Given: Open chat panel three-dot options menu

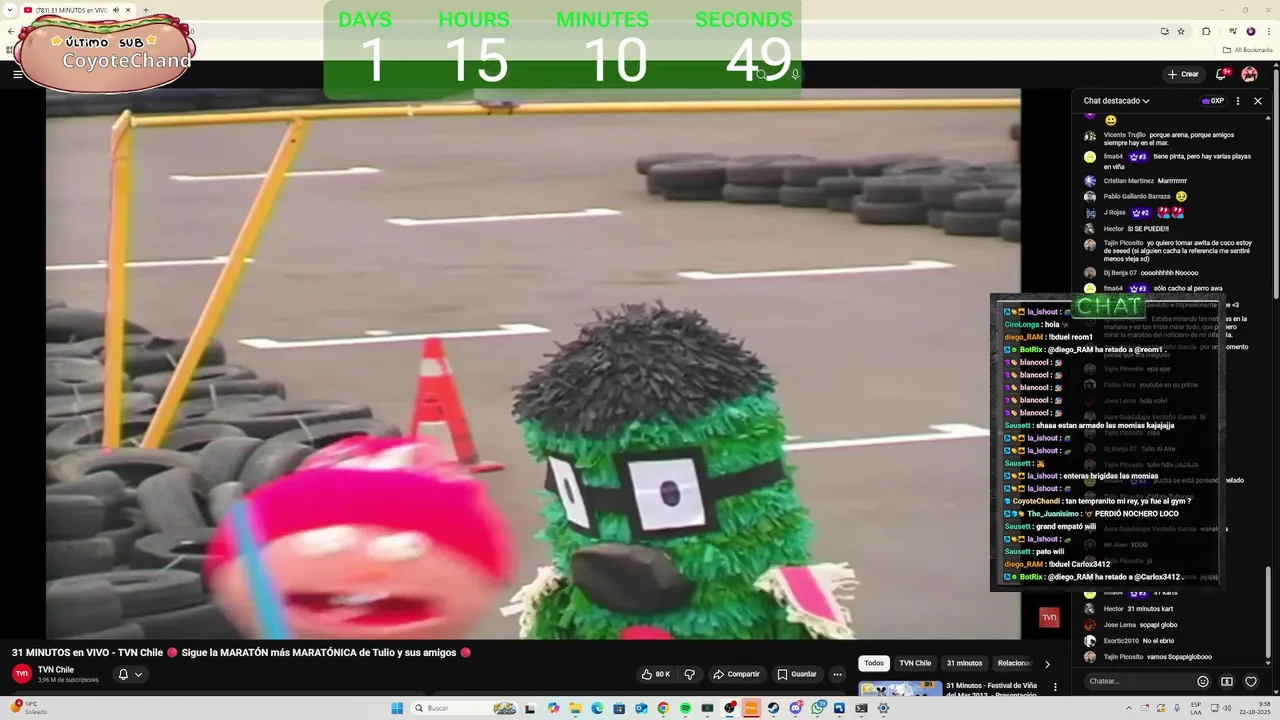Looking at the screenshot, I should point(1238,101).
